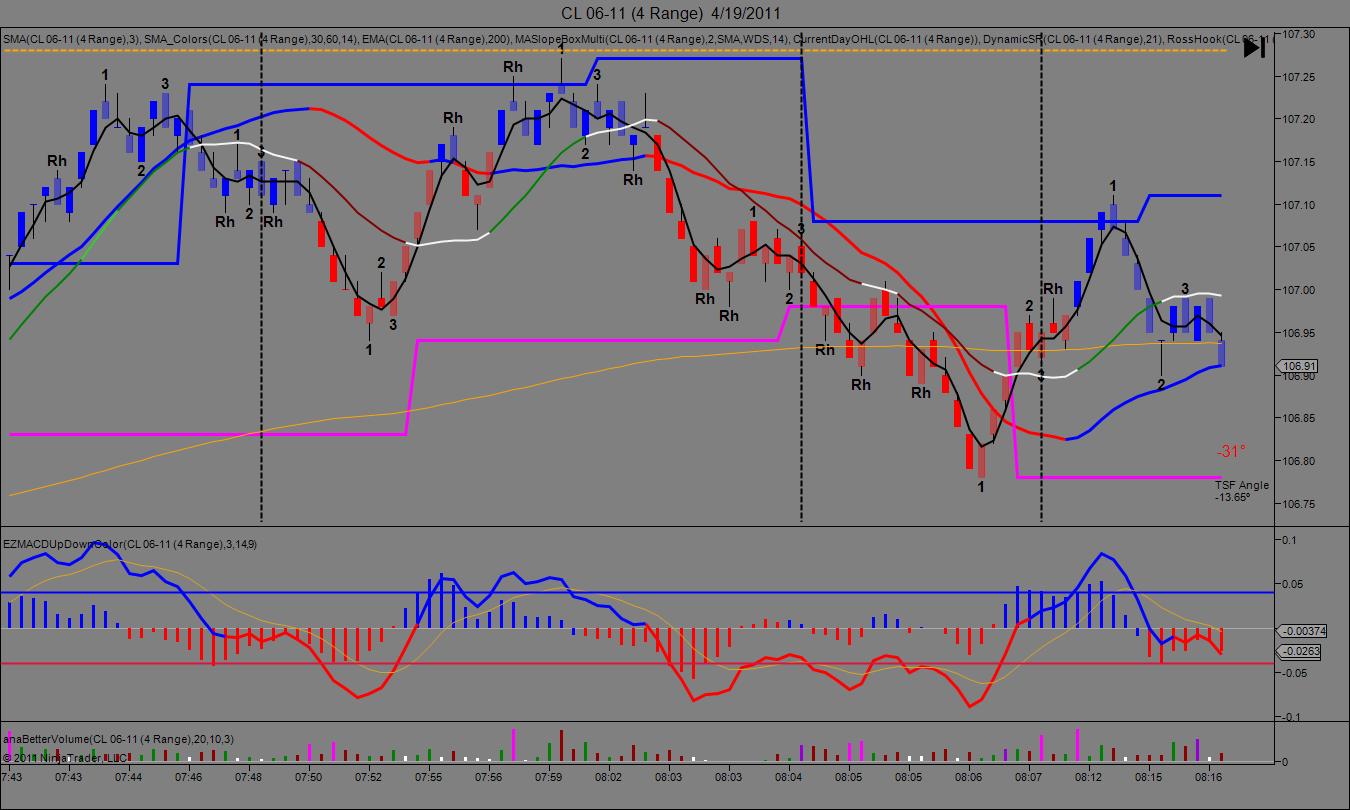
Task: Click the SMA_Colors indicator label text
Action: tap(250, 39)
